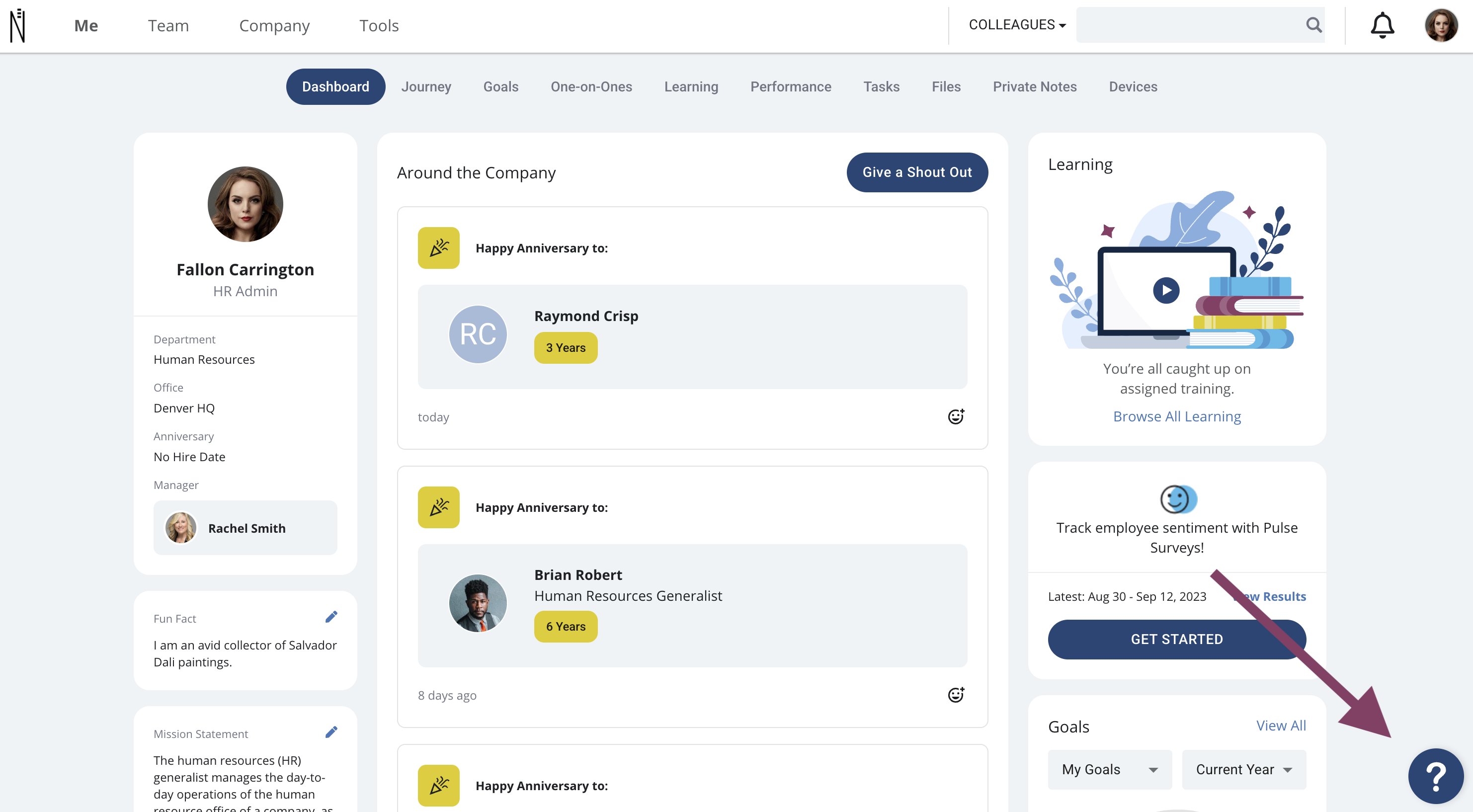Screen dimensions: 1473x812
Task: Edit the Mission Statement with pencil icon
Action: coord(331,732)
